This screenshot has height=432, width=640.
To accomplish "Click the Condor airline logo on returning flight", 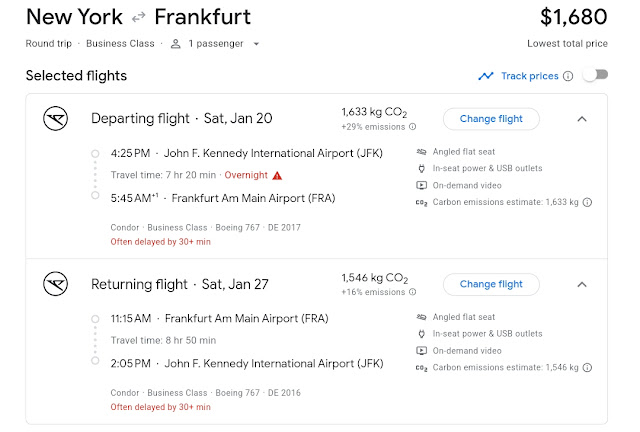I will click(55, 284).
